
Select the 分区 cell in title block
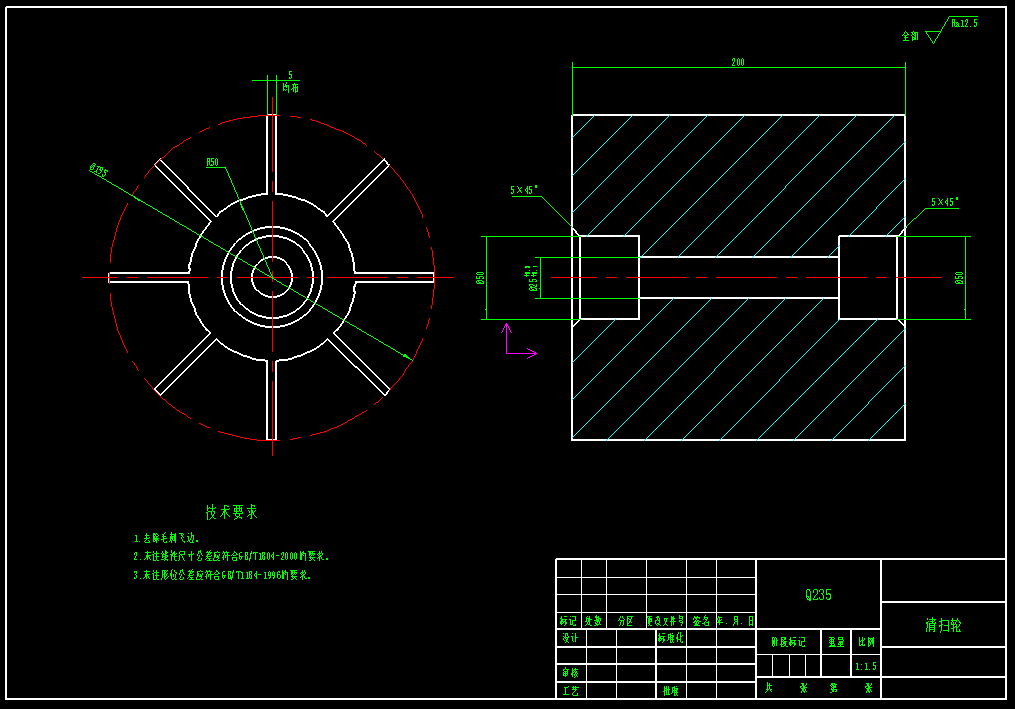pyautogui.click(x=625, y=621)
